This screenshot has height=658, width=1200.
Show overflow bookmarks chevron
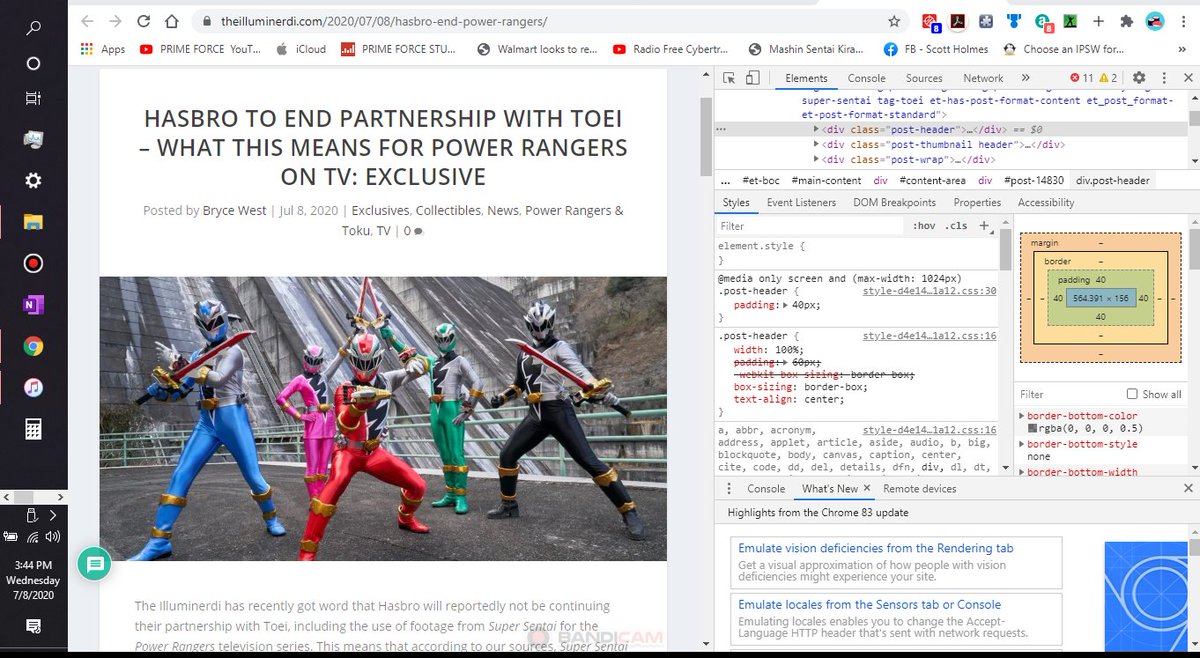[1184, 48]
